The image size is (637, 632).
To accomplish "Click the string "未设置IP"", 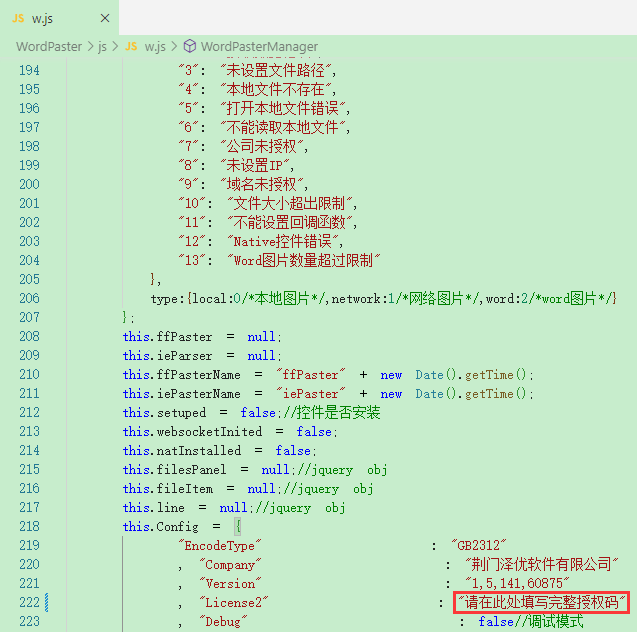I will click(255, 166).
